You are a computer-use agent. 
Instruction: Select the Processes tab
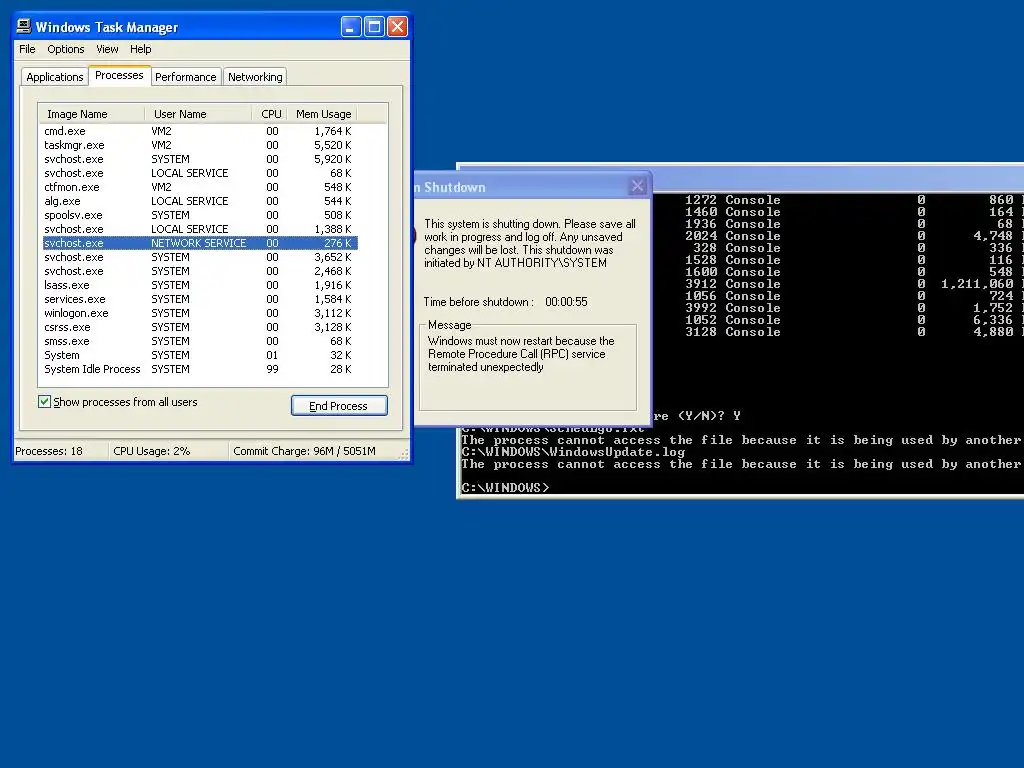point(119,75)
